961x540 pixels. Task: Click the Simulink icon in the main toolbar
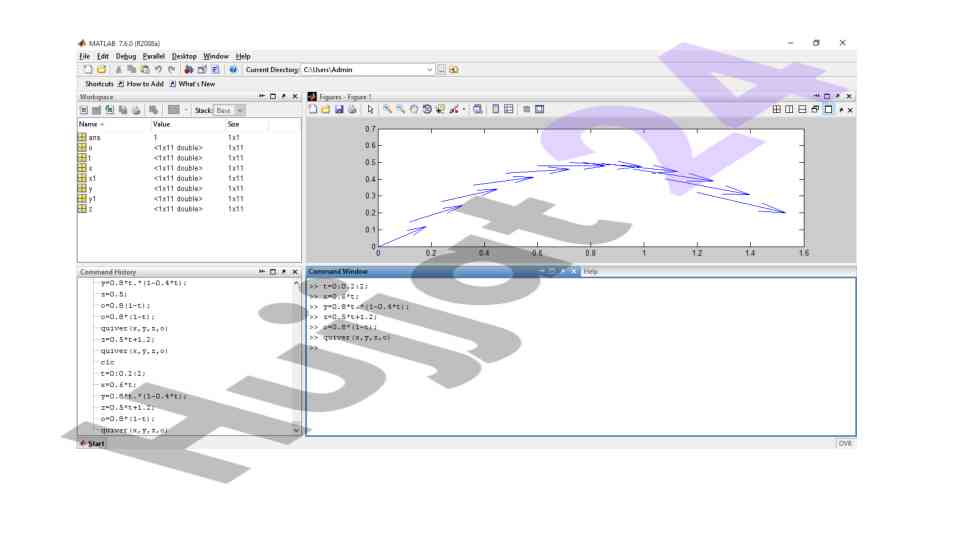(189, 70)
